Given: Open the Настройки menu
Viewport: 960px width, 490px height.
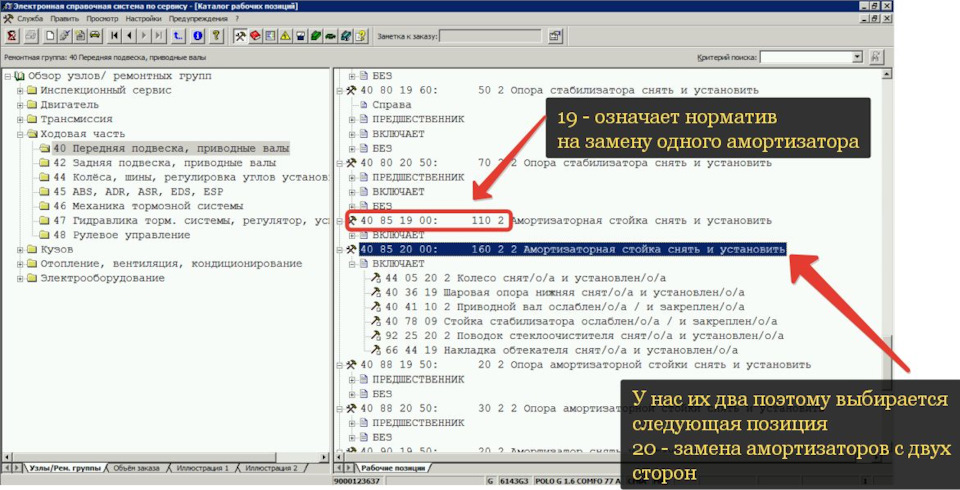Looking at the screenshot, I should [143, 18].
